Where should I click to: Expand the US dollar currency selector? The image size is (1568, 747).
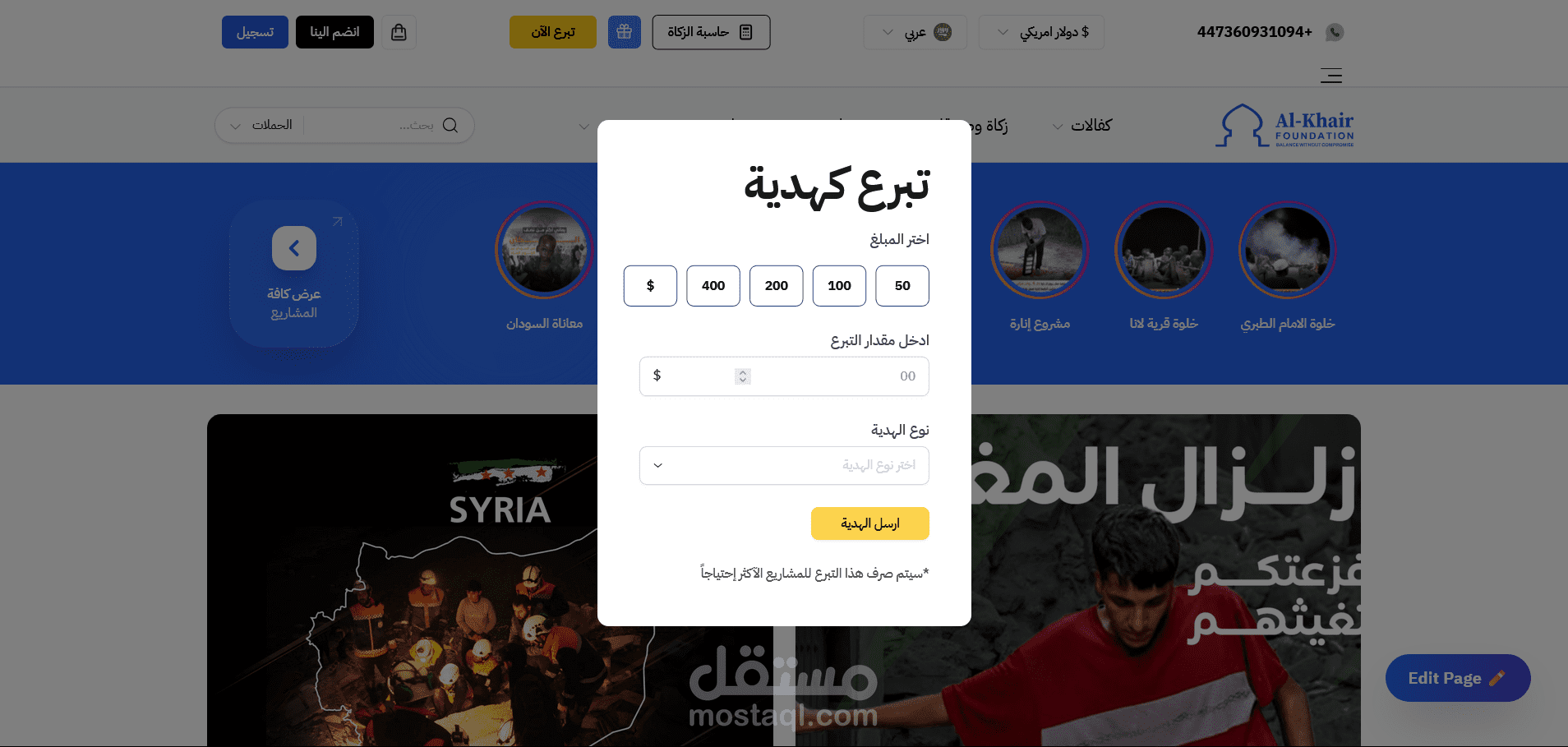click(1041, 32)
